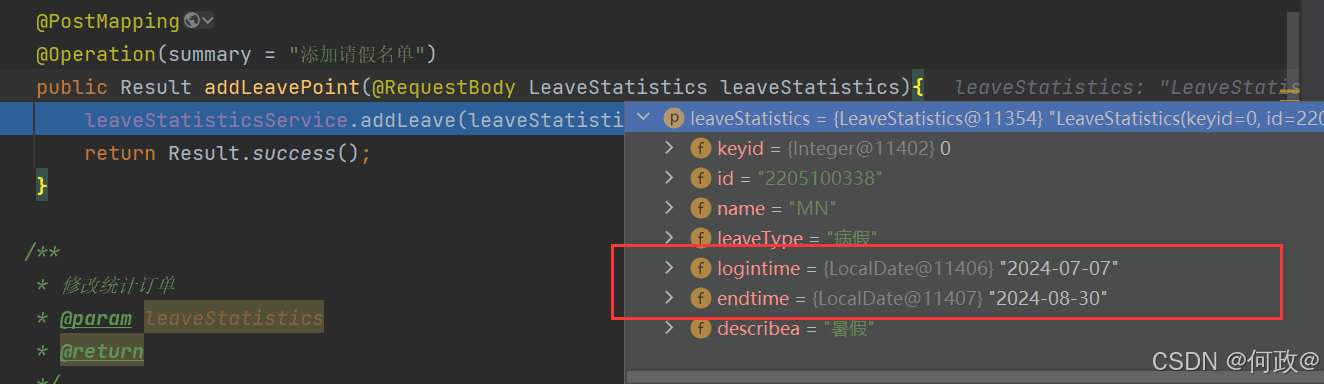This screenshot has width=1324, height=384.
Task: Click field icon beside id
Action: (x=700, y=178)
